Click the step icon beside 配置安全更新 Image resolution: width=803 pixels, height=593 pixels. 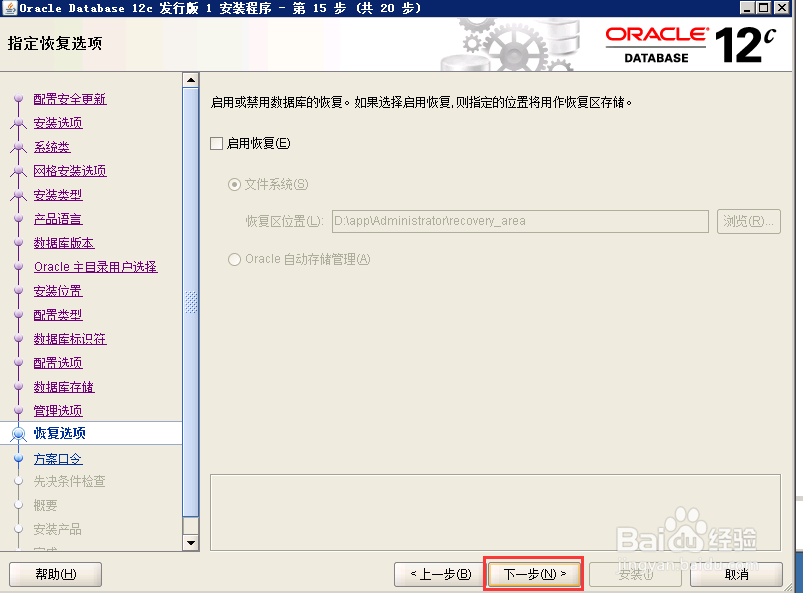click(x=16, y=99)
